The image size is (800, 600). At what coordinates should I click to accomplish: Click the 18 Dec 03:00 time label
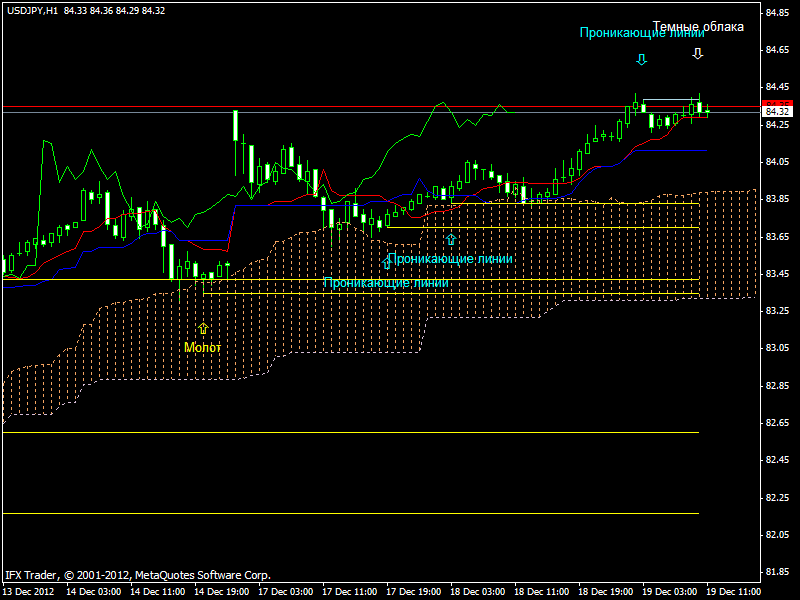click(x=478, y=591)
